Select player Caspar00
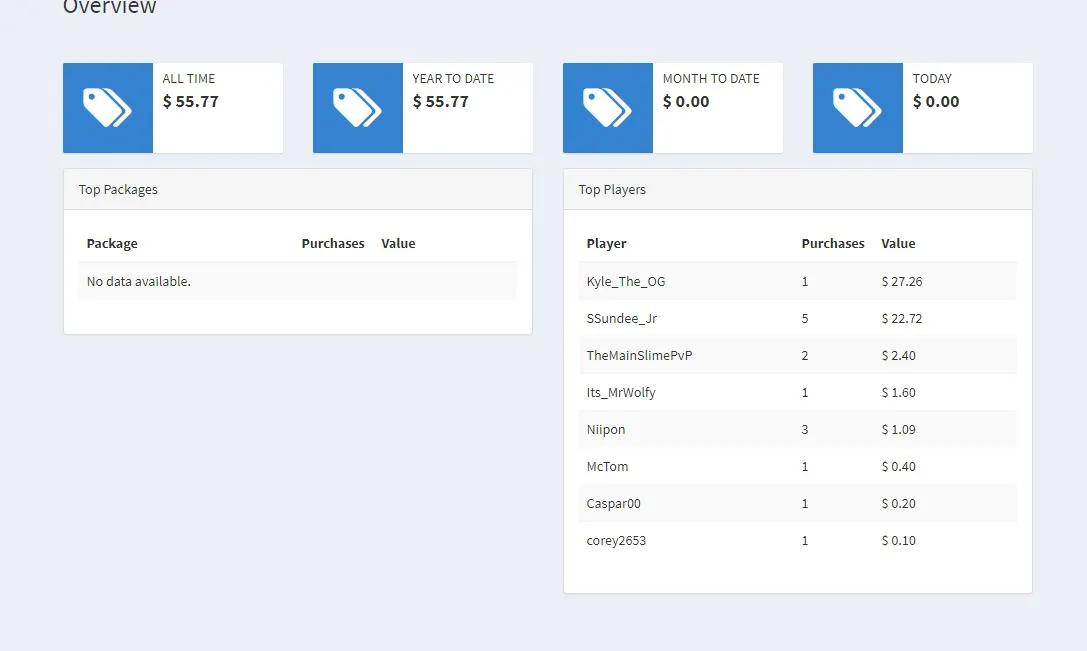1087x651 pixels. [614, 503]
